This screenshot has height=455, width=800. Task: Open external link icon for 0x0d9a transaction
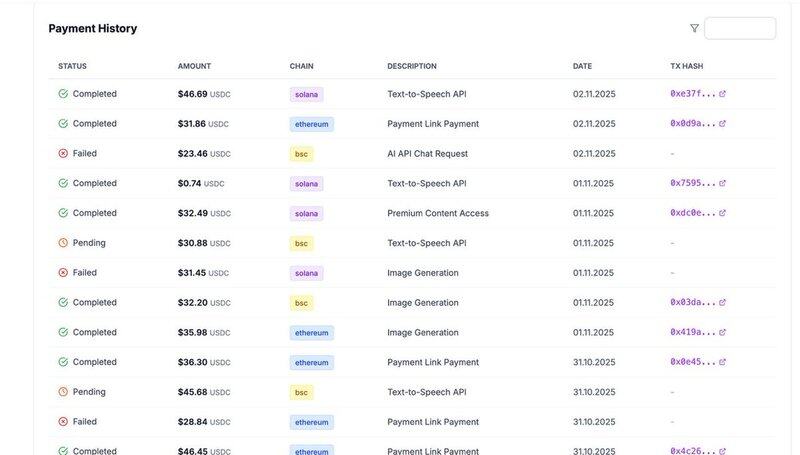coord(723,124)
